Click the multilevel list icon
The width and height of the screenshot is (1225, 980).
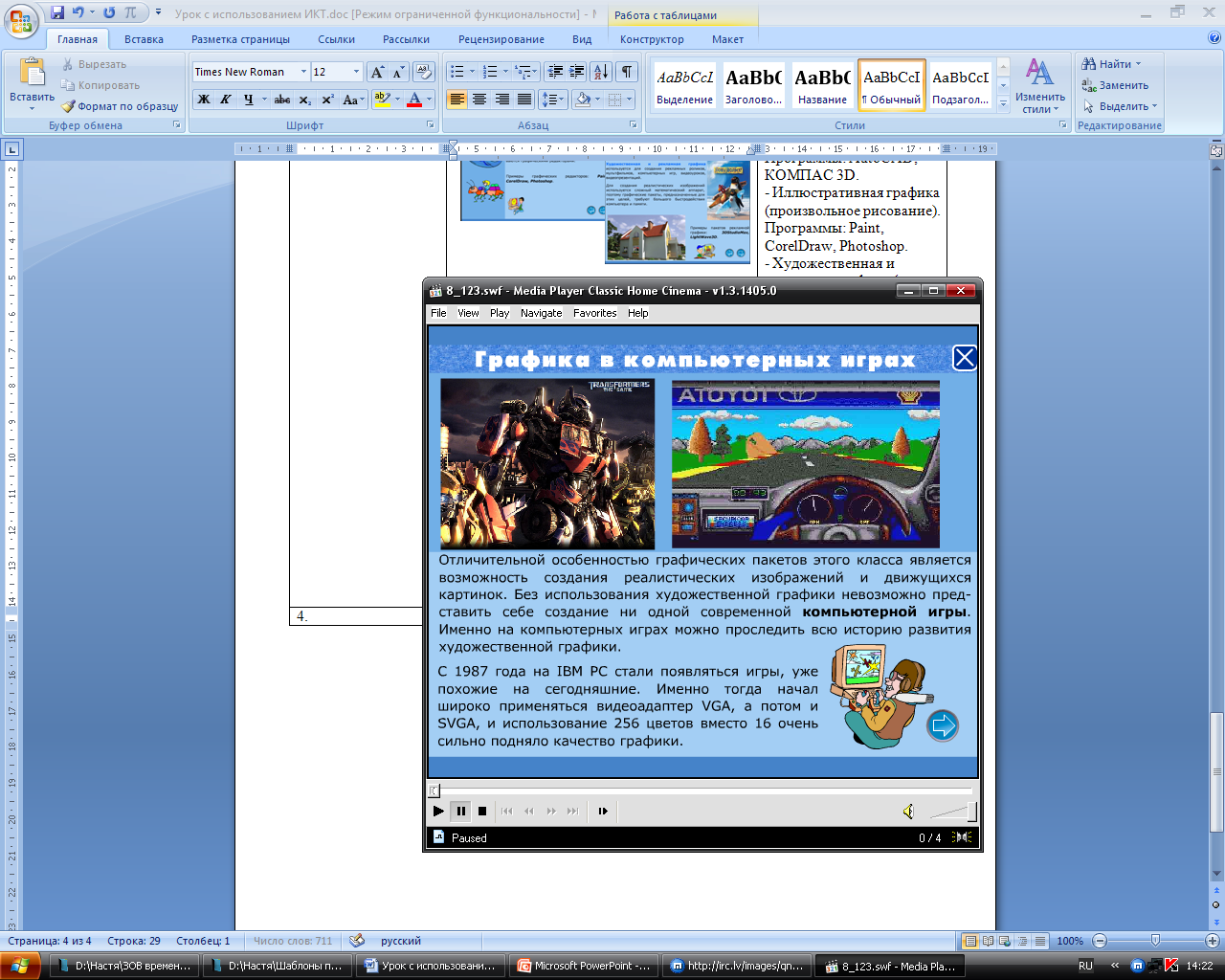[523, 72]
